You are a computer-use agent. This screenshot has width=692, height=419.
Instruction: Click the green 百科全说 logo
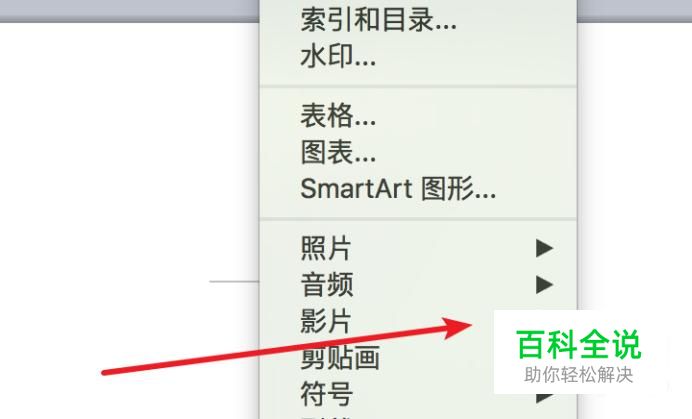(x=579, y=344)
